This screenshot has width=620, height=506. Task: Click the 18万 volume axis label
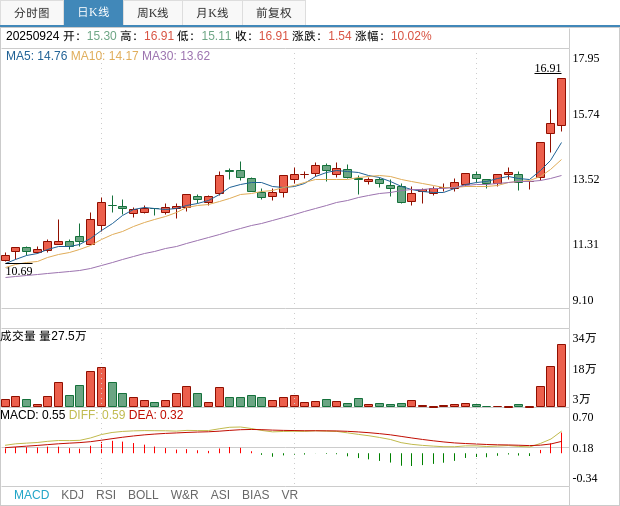[584, 369]
